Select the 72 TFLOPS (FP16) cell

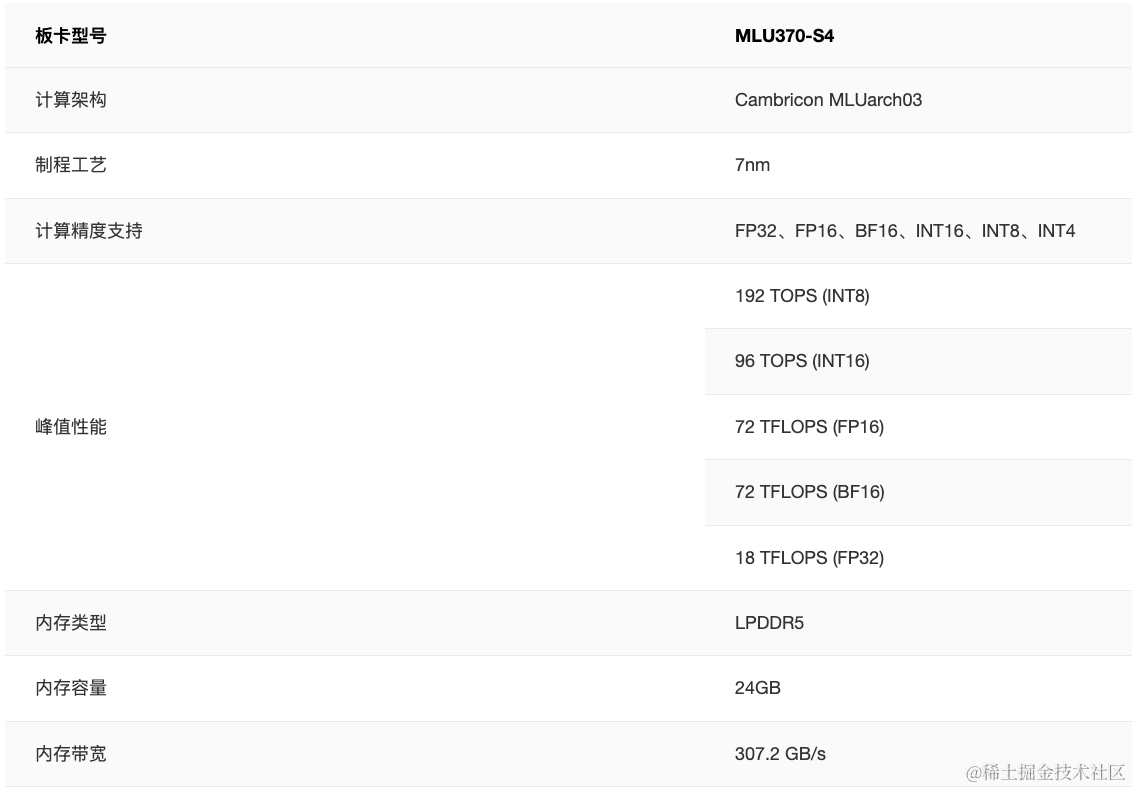coord(809,427)
